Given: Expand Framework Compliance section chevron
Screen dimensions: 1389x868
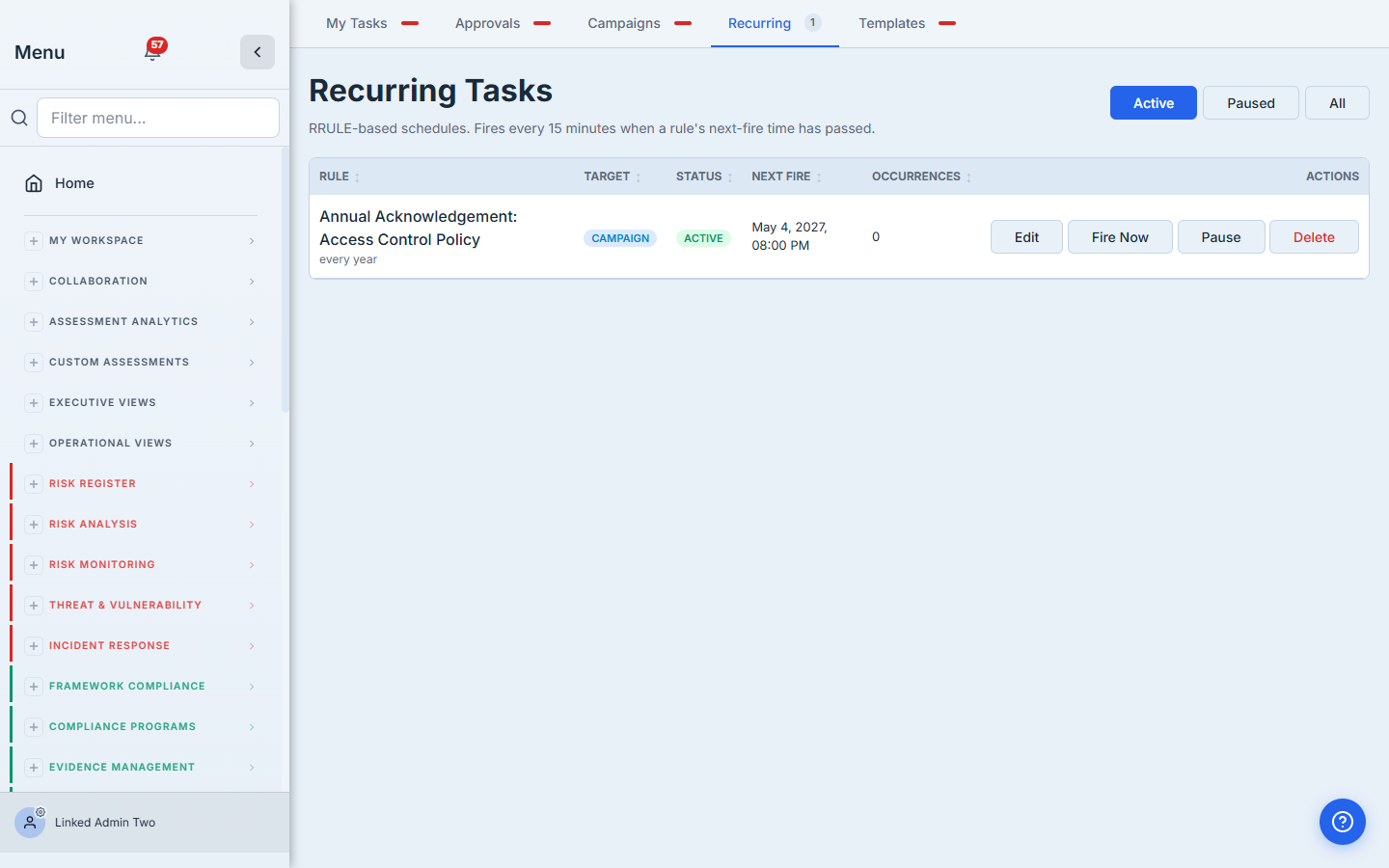Looking at the screenshot, I should [x=252, y=687].
